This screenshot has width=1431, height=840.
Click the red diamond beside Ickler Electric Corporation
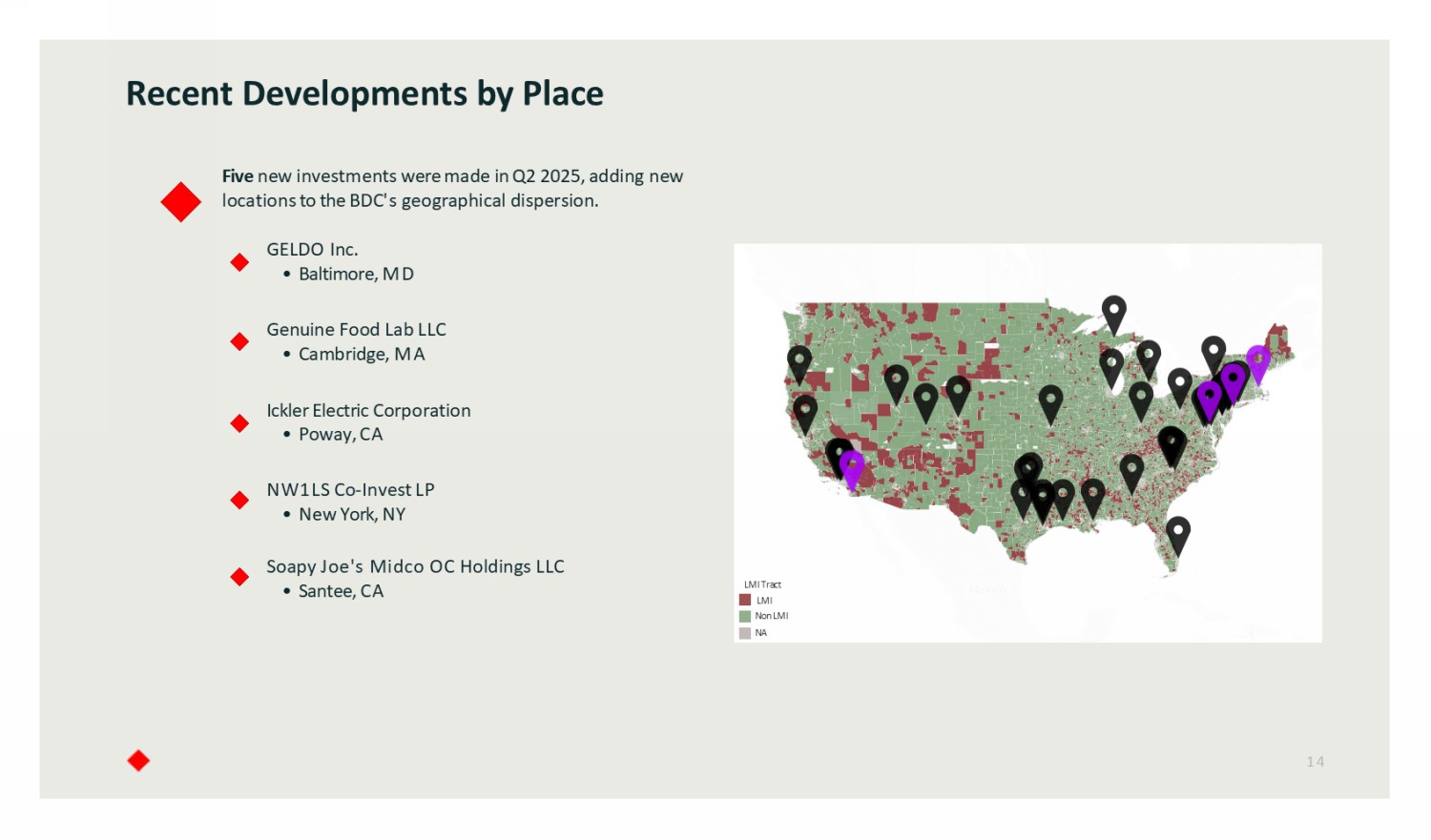pyautogui.click(x=239, y=423)
